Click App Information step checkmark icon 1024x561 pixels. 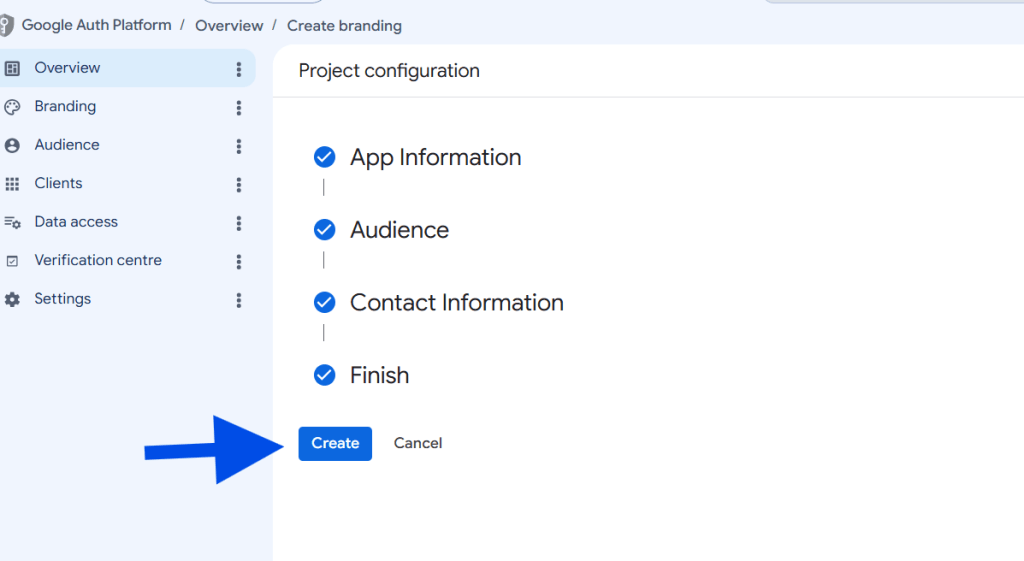point(325,157)
